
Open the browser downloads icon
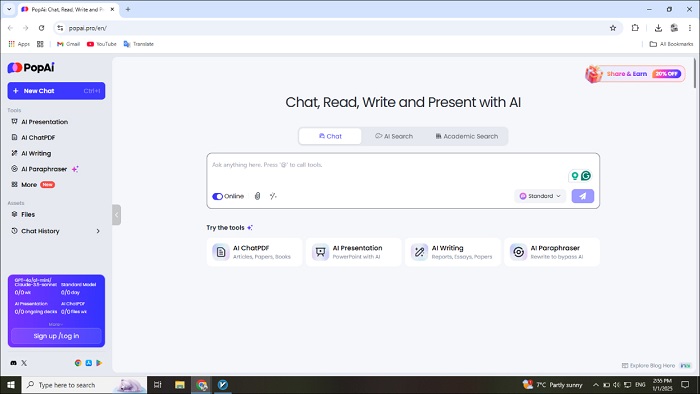tap(658, 28)
